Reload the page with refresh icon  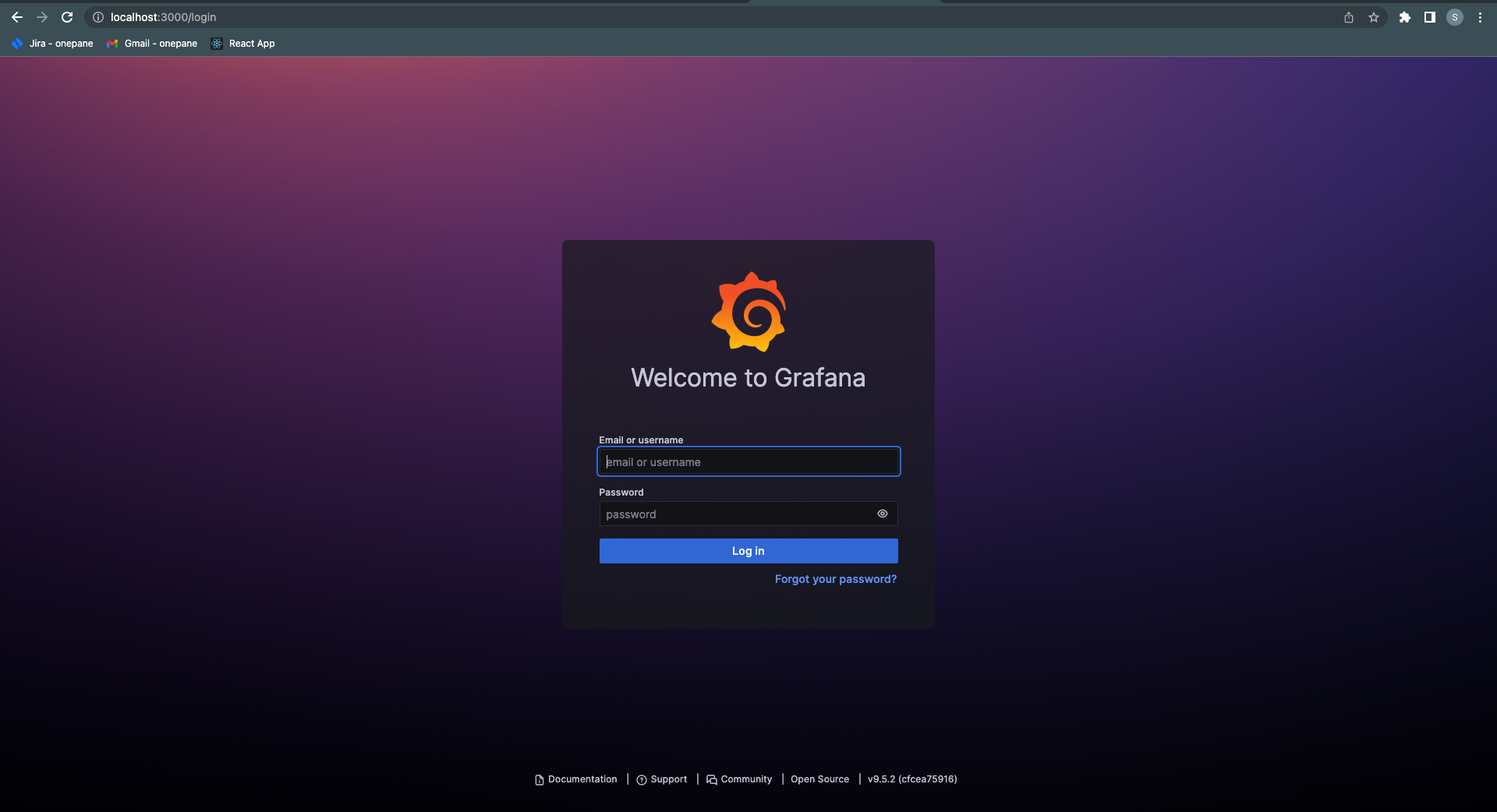tap(67, 17)
